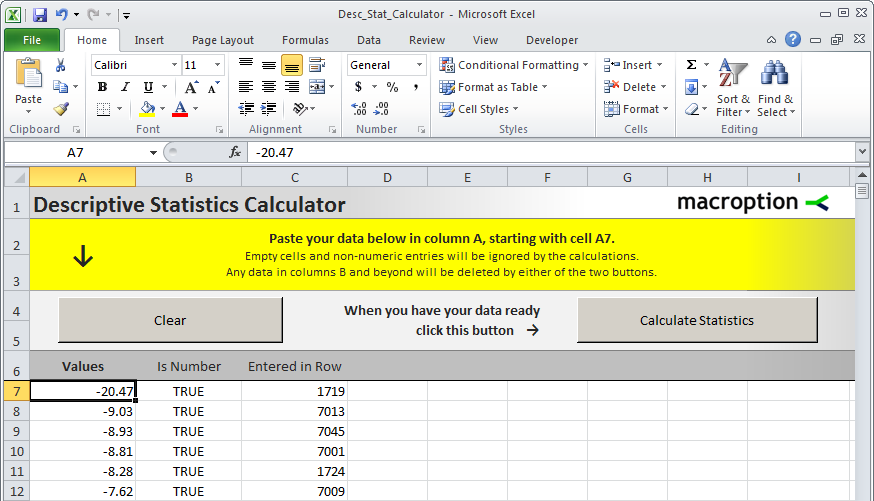
Task: Click the Wrap Text icon
Action: point(317,65)
